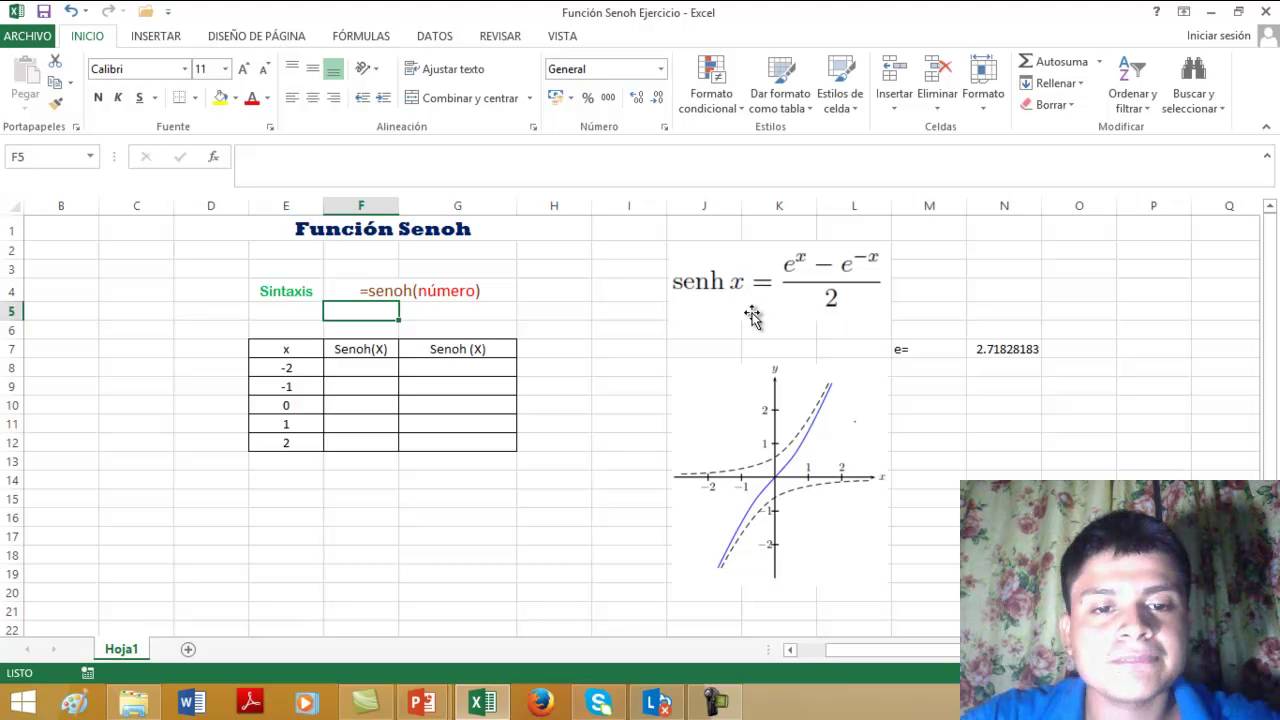The height and width of the screenshot is (720, 1280).
Task: Switch to DISEÑO DE PÁGINA tab
Action: coord(257,36)
